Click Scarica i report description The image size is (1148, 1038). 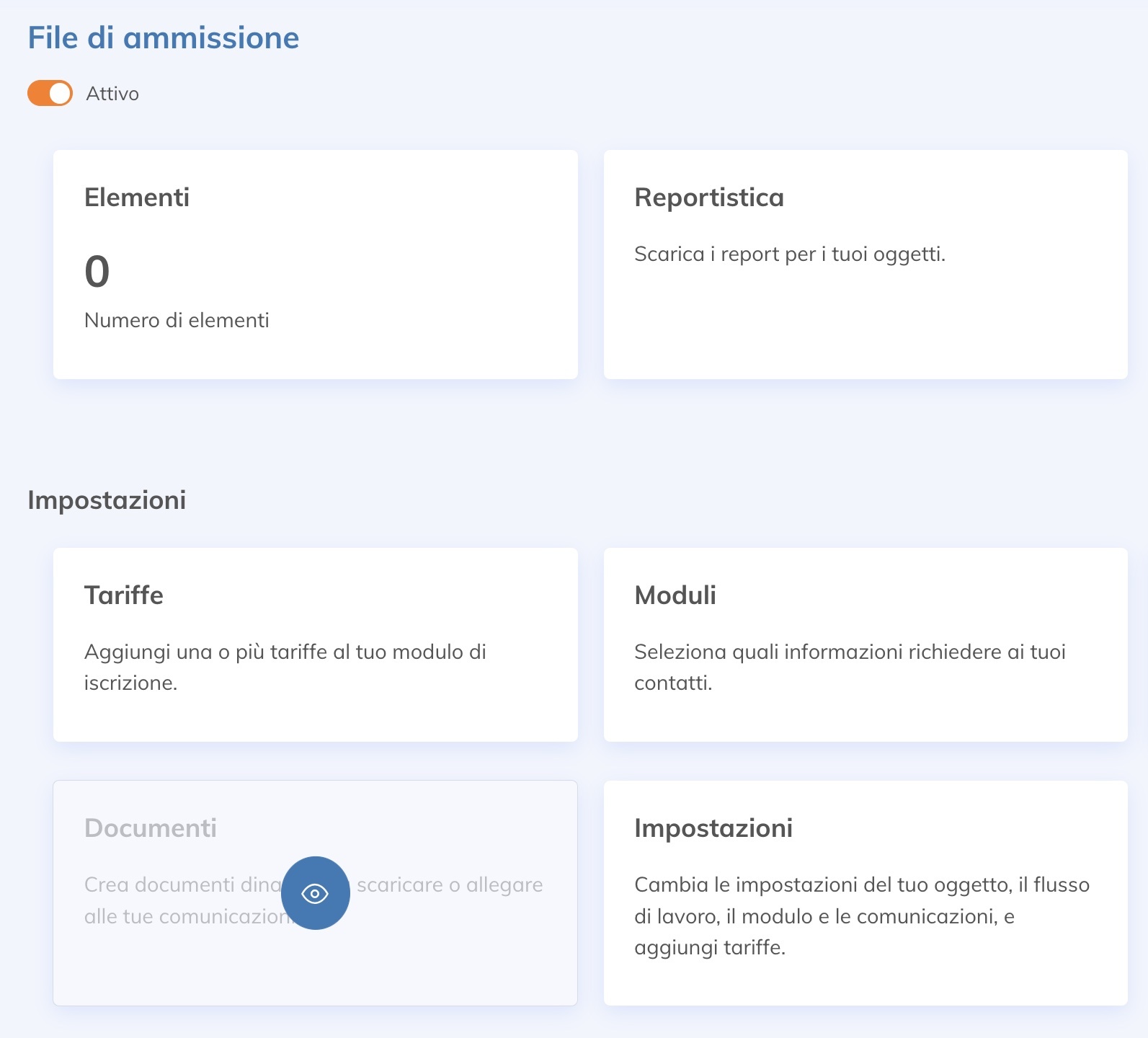coord(790,254)
